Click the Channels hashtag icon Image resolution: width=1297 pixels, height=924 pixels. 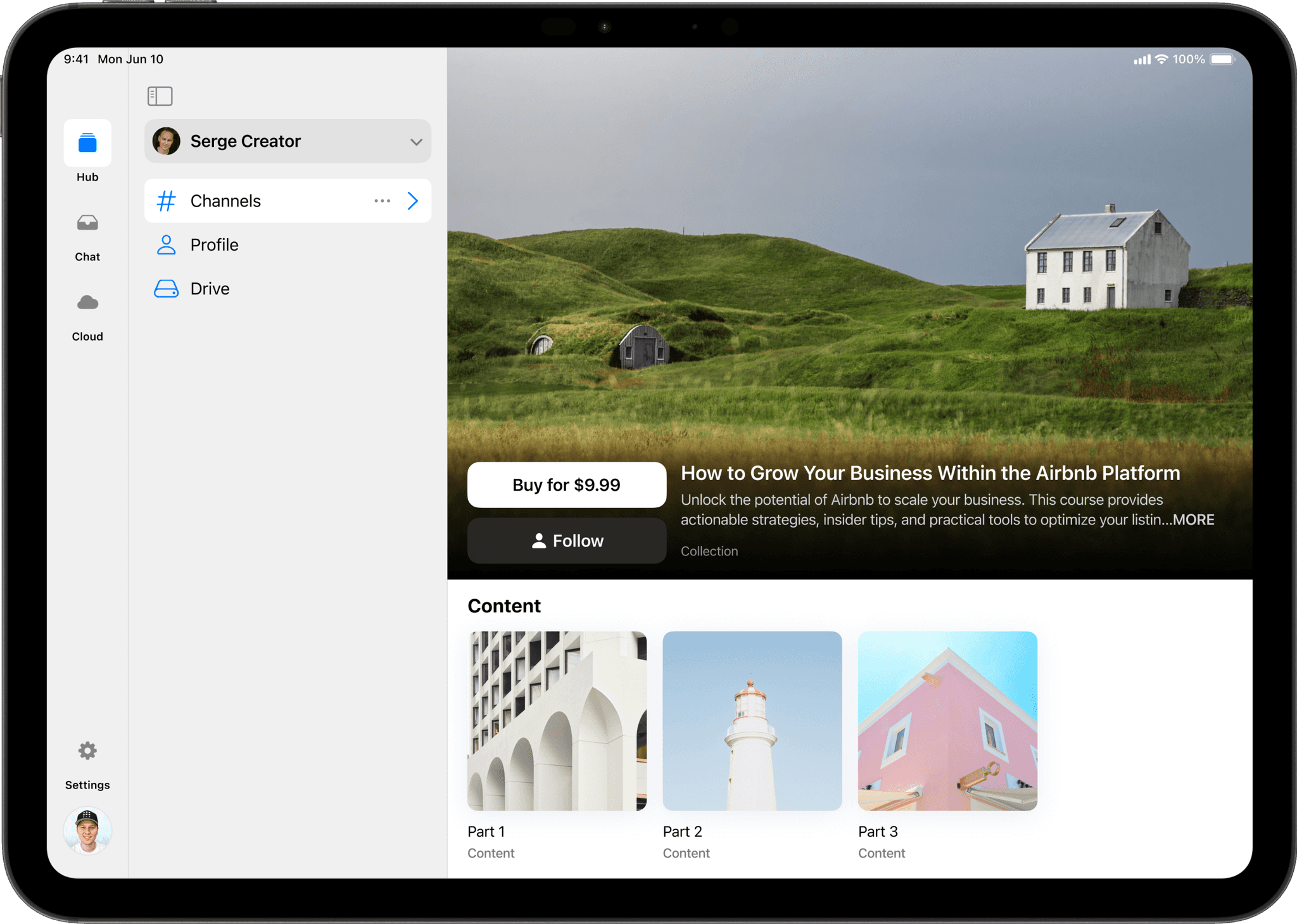coord(166,201)
